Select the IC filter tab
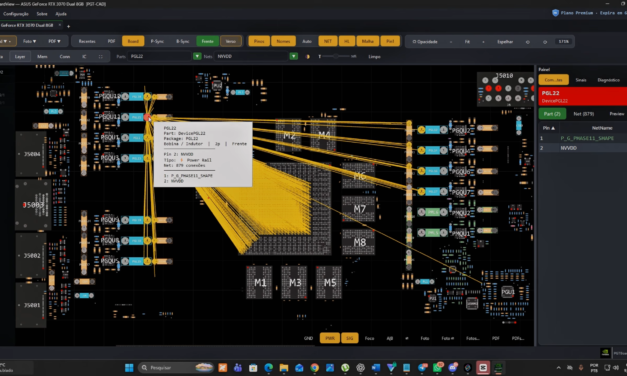 (x=84, y=56)
